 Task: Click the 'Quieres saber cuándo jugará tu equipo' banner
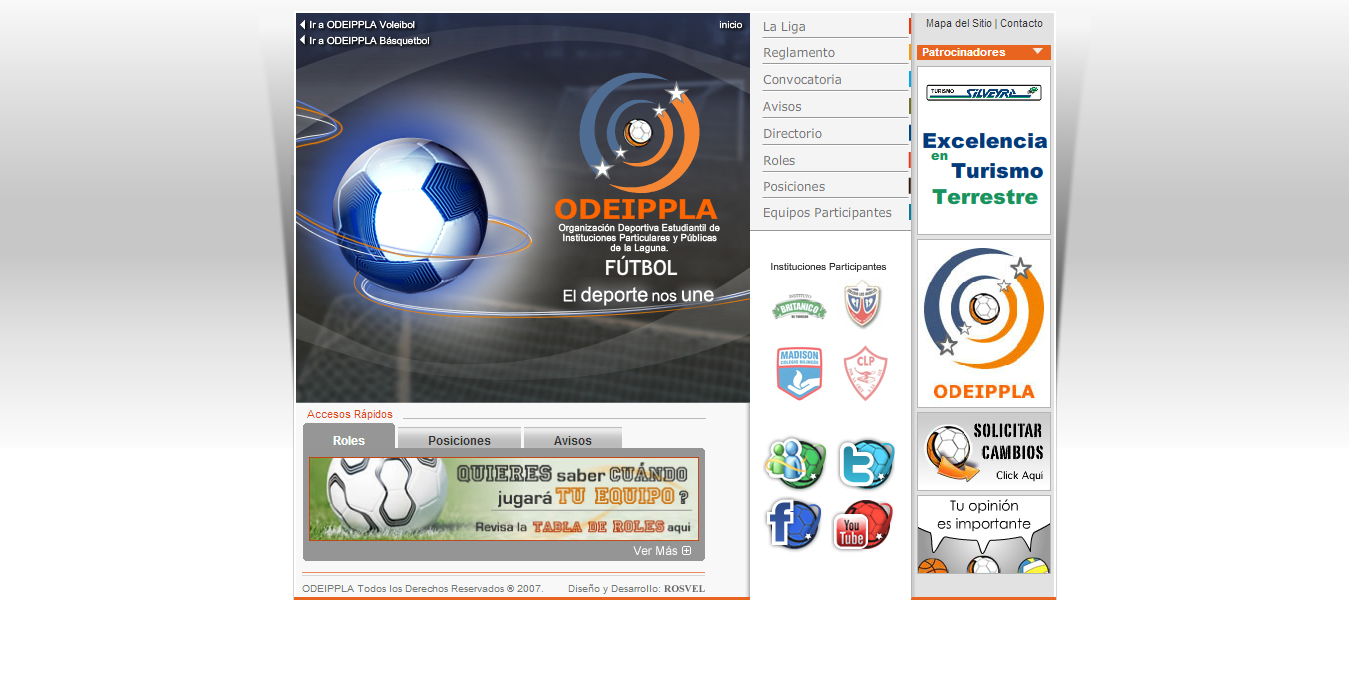click(x=503, y=499)
